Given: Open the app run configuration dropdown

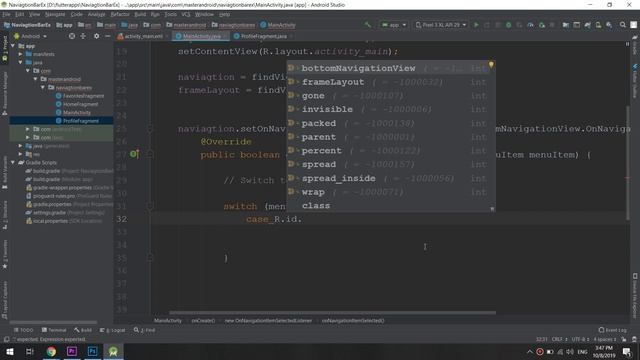Looking at the screenshot, I should click(394, 25).
